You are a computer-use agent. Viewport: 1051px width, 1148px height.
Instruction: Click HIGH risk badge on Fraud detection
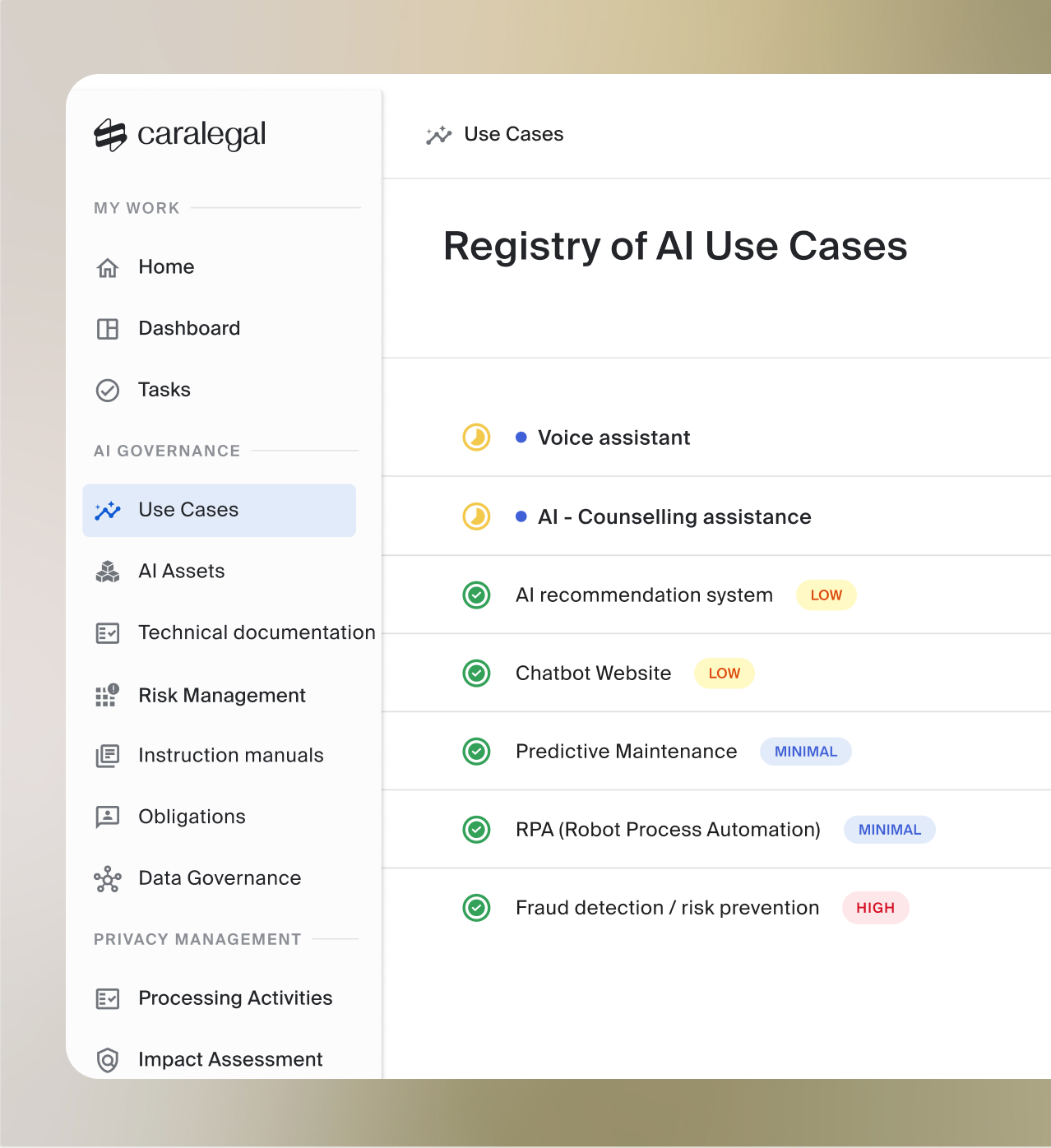click(876, 908)
